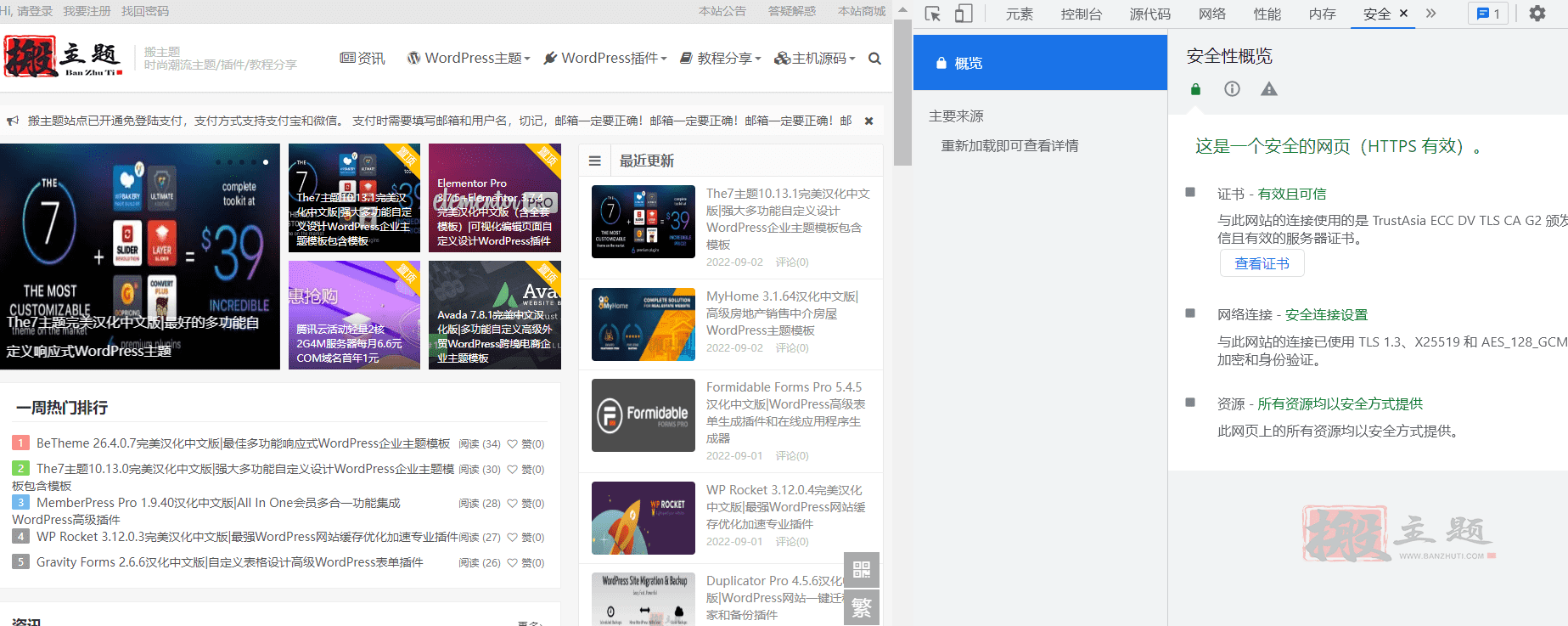This screenshot has height=626, width=1568.
Task: Click the warning triangle security icon
Action: click(x=1268, y=89)
